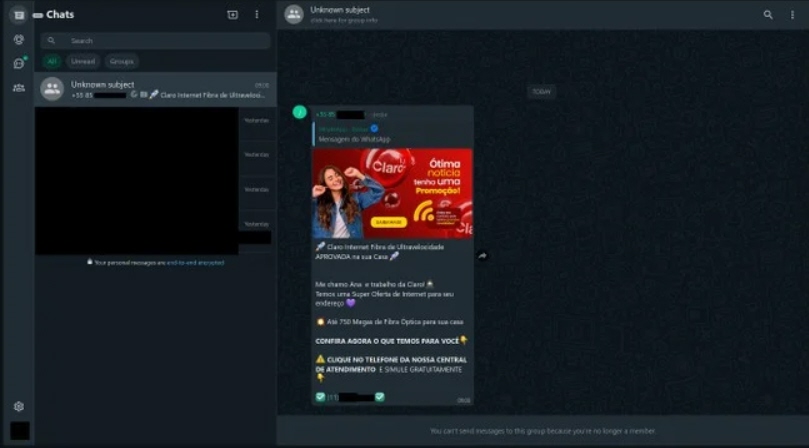Open the Chats section in the sidebar
This screenshot has height=448, width=809.
click(19, 14)
